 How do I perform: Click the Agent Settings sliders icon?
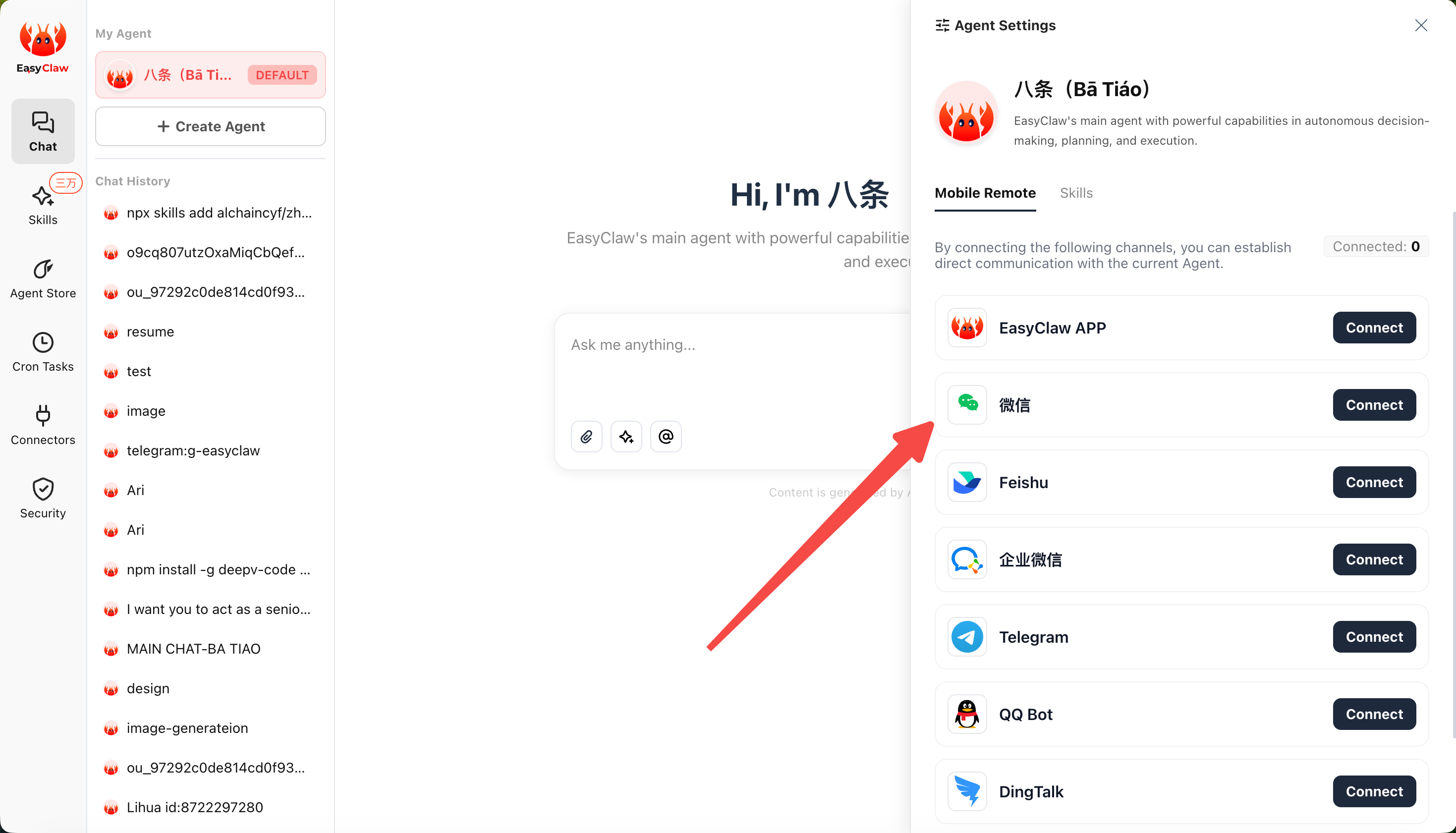[x=942, y=26]
